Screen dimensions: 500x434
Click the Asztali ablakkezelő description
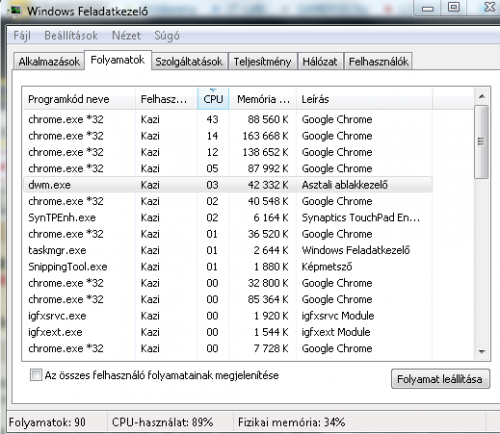[x=345, y=185]
